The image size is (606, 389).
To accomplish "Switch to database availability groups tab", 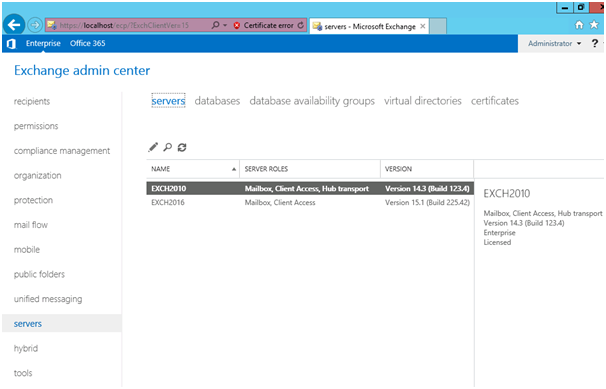I will click(x=312, y=101).
